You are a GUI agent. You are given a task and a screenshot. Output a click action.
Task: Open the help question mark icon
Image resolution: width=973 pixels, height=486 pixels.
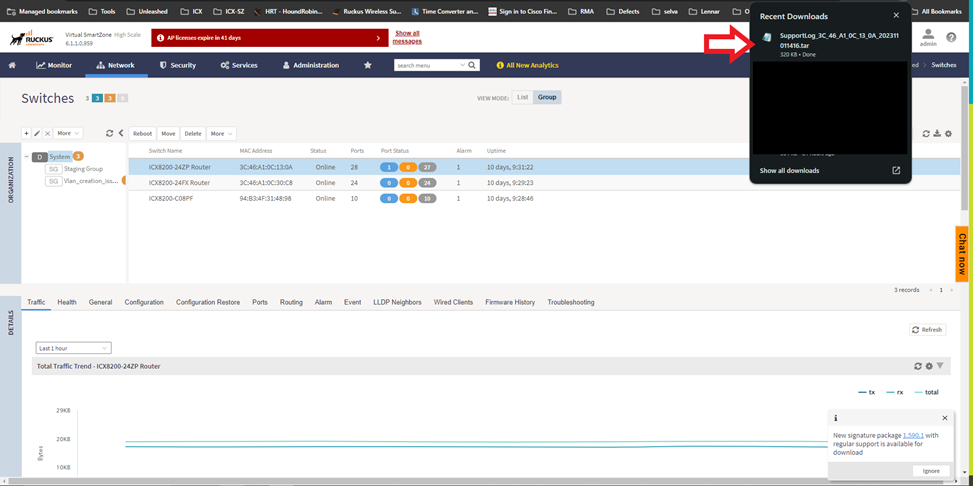[x=951, y=38]
